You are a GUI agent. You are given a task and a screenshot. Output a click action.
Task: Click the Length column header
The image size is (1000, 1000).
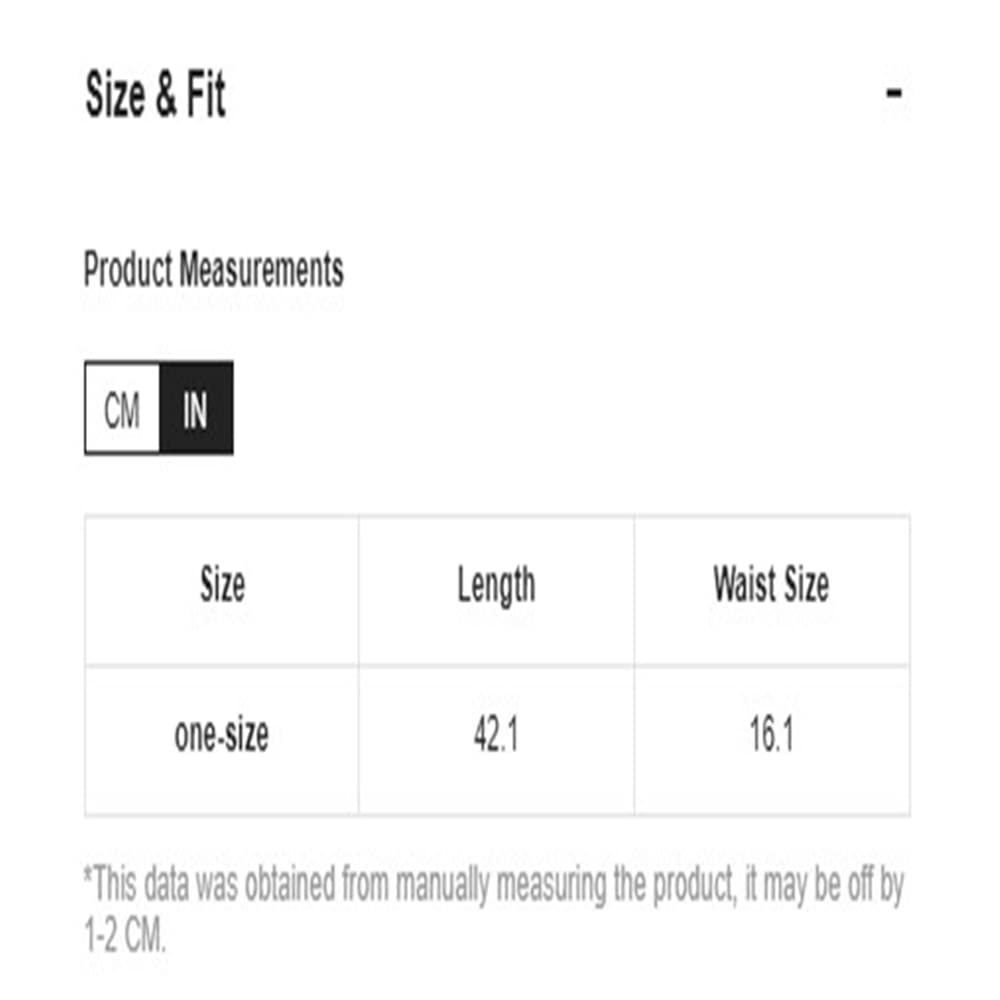click(x=496, y=585)
